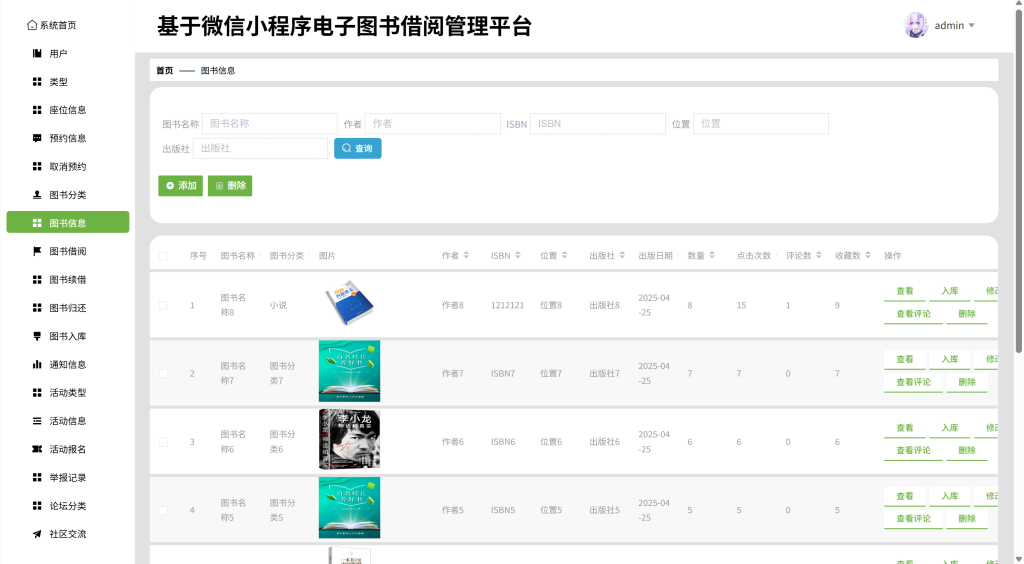Click the 活动报名 ticket icon

coord(37,449)
